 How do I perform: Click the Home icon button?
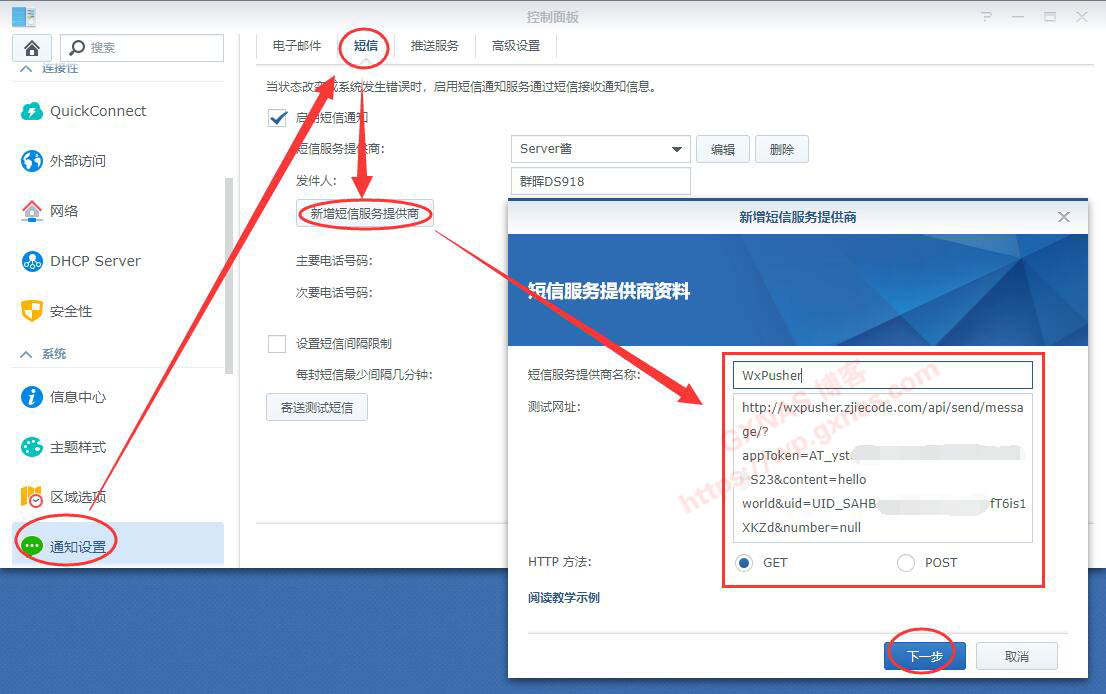31,48
